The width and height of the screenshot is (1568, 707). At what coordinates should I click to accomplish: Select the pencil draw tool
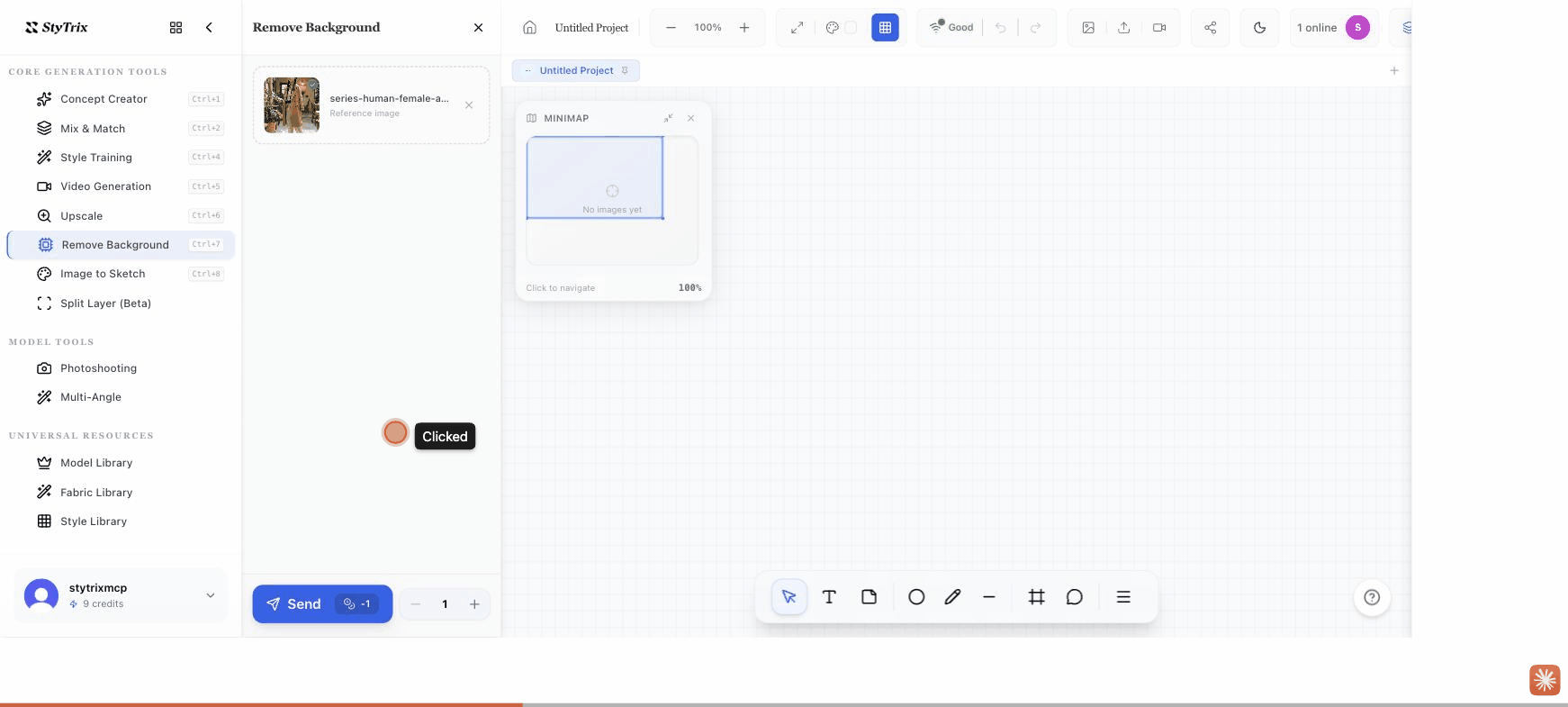coord(952,597)
